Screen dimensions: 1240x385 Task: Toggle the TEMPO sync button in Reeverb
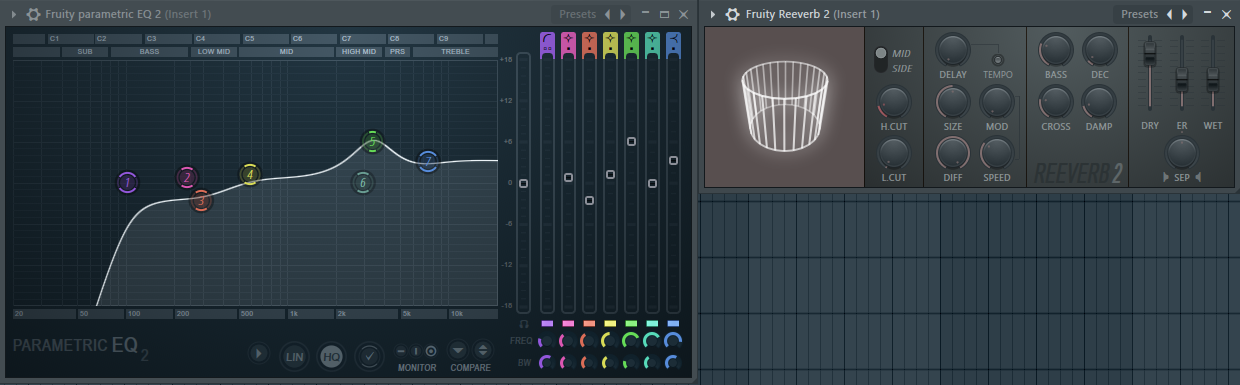[997, 60]
